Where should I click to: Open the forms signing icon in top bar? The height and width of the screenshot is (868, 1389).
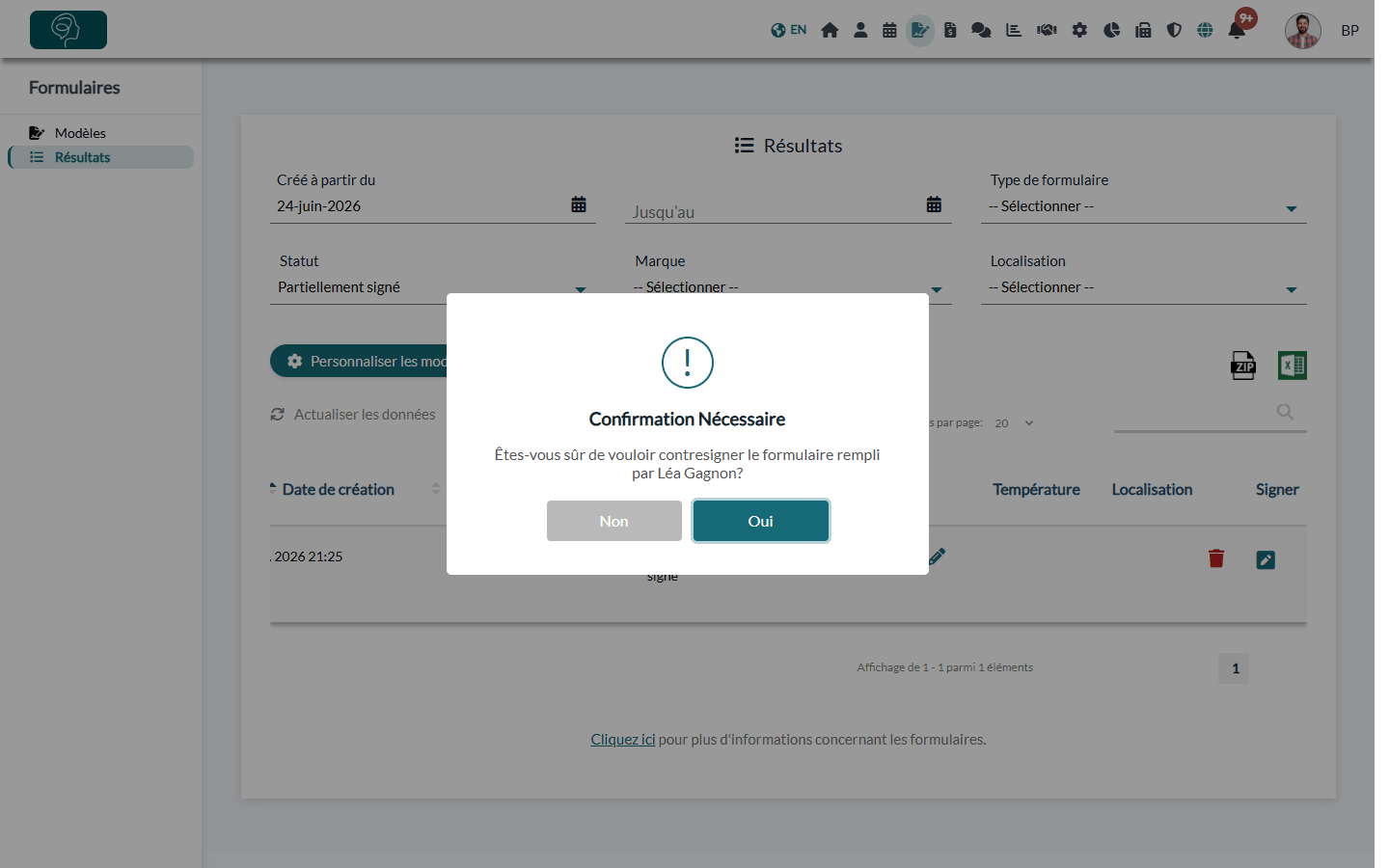[920, 30]
